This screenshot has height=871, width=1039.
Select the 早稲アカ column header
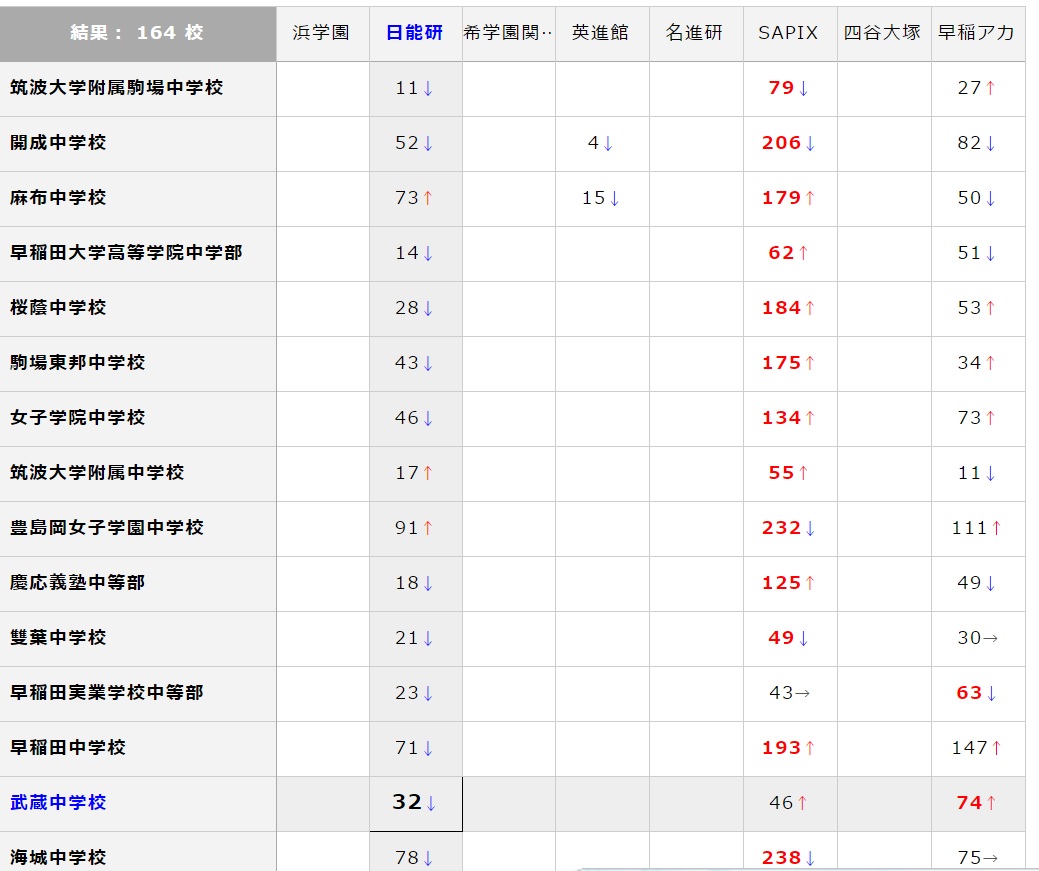976,33
